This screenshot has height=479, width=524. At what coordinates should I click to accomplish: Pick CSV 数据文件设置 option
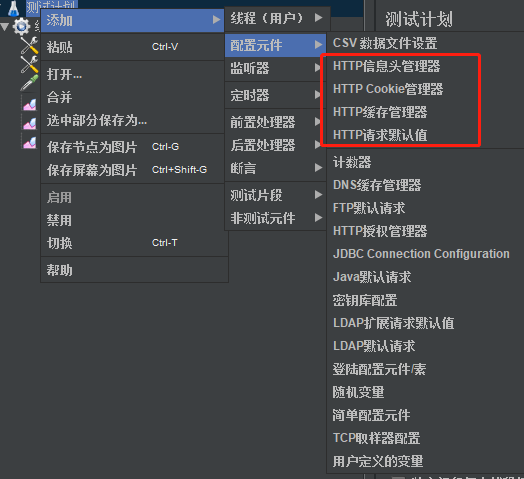click(385, 43)
